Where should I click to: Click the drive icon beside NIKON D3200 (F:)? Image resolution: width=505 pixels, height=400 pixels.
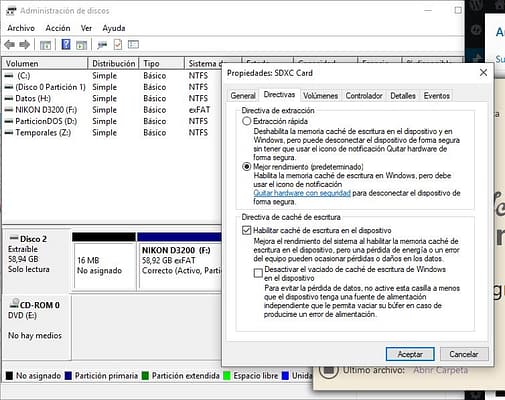click(x=9, y=110)
